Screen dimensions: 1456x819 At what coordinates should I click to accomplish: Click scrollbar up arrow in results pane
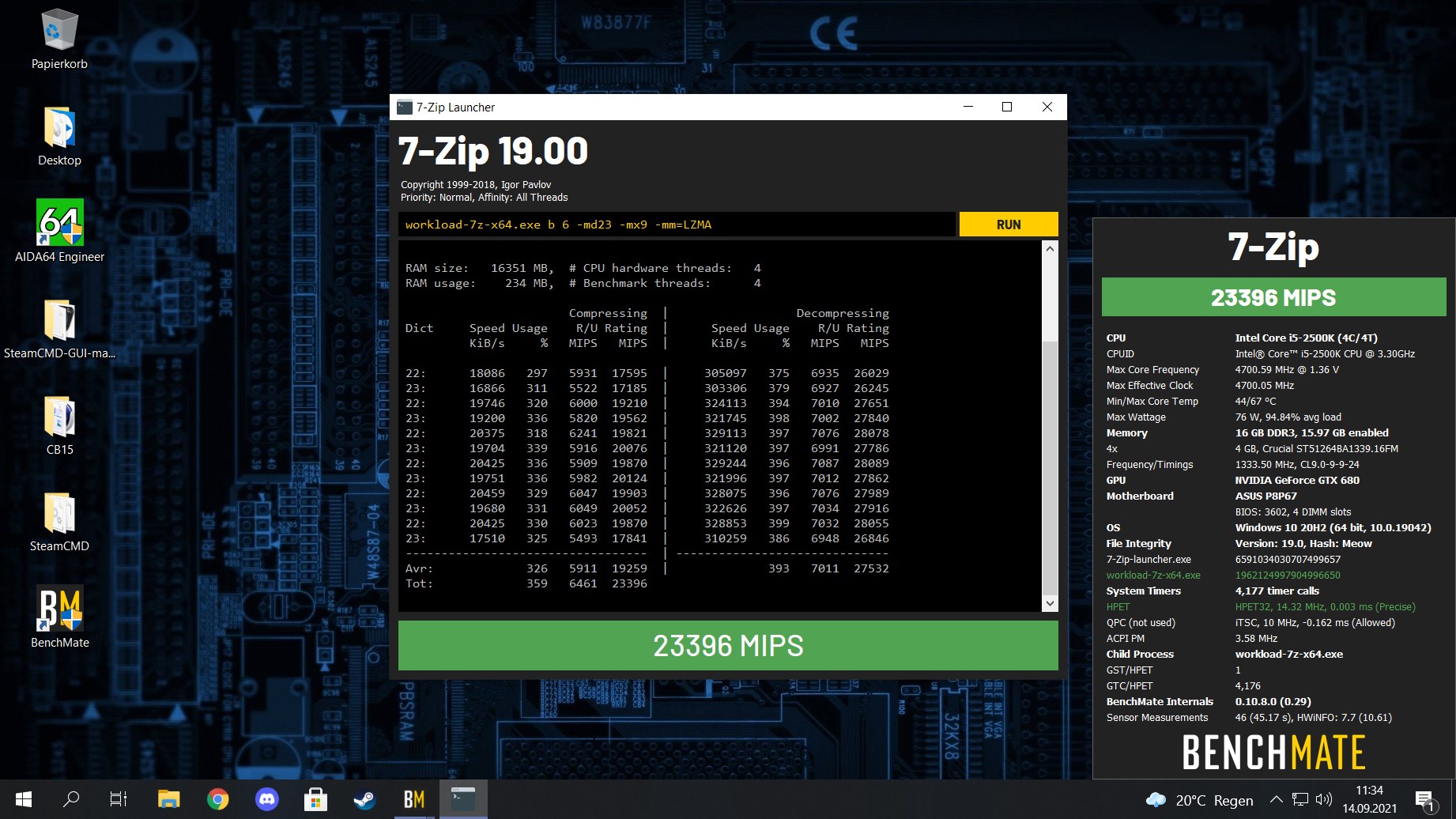(1050, 249)
